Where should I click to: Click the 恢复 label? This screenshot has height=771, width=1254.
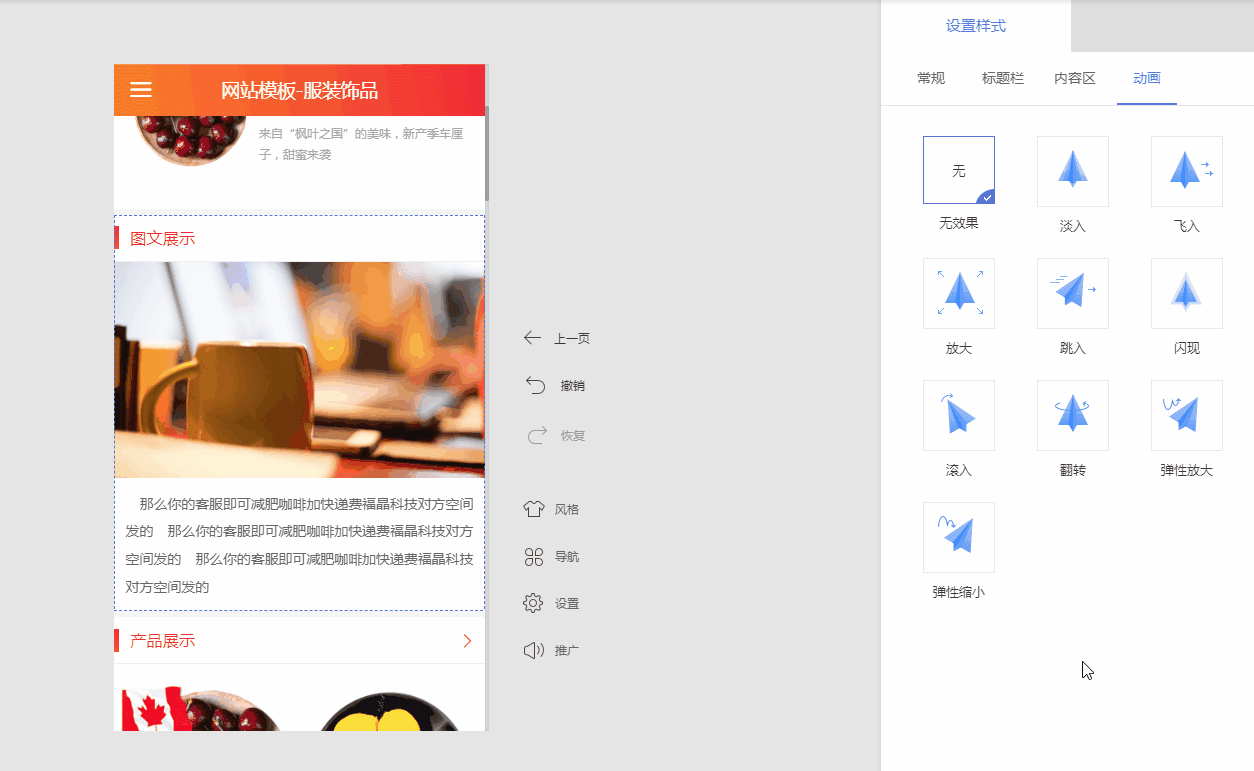573,436
